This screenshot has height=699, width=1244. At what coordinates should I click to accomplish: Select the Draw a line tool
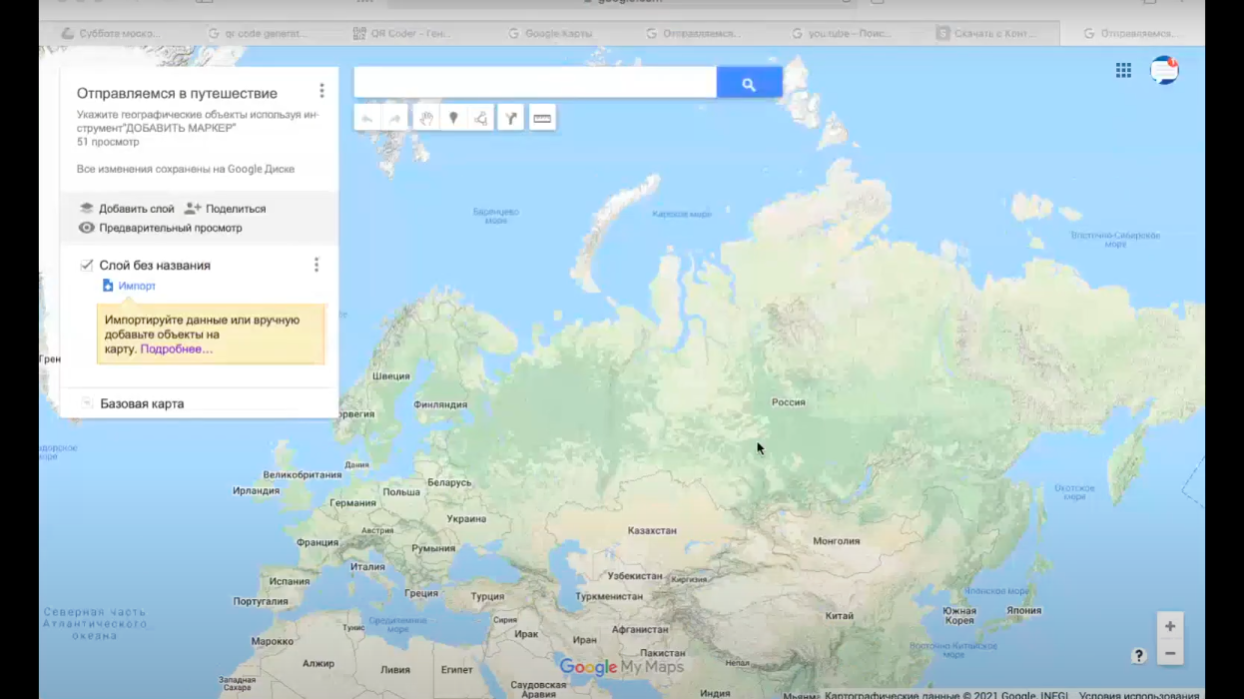(x=481, y=119)
